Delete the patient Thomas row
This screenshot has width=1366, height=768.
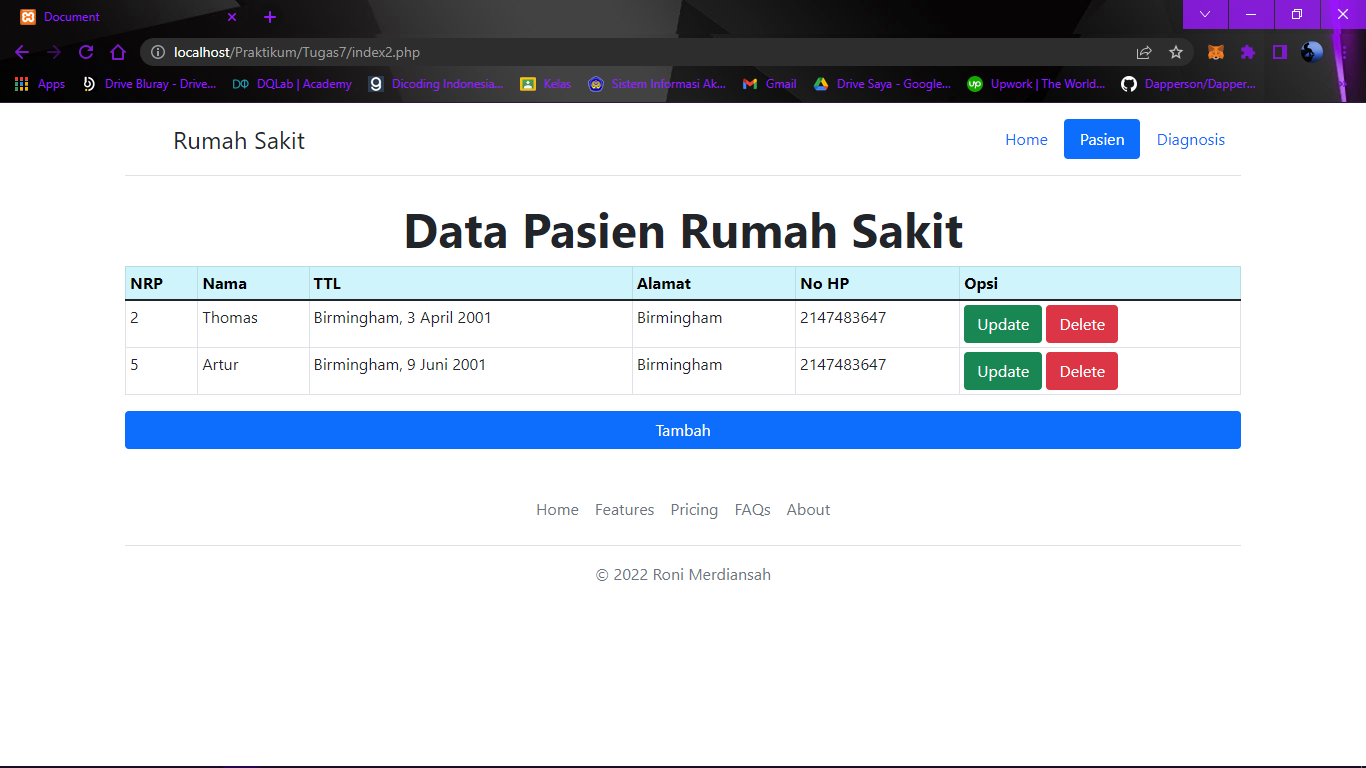[x=1082, y=324]
